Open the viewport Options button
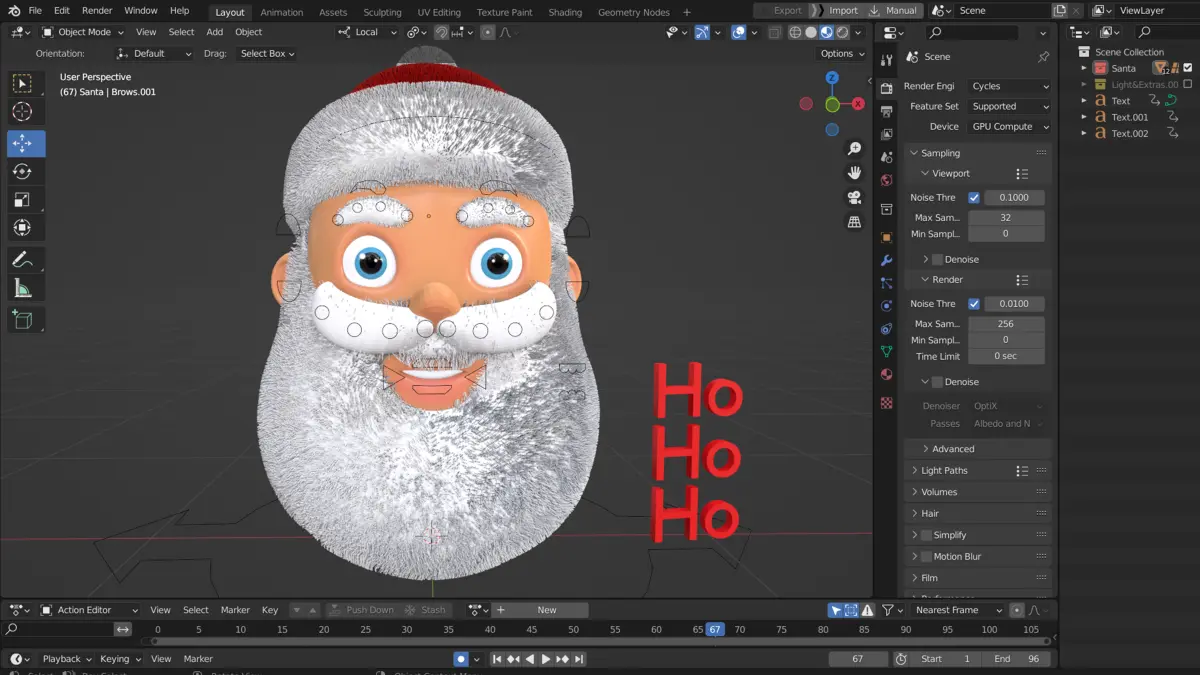The width and height of the screenshot is (1200, 675). 842,54
